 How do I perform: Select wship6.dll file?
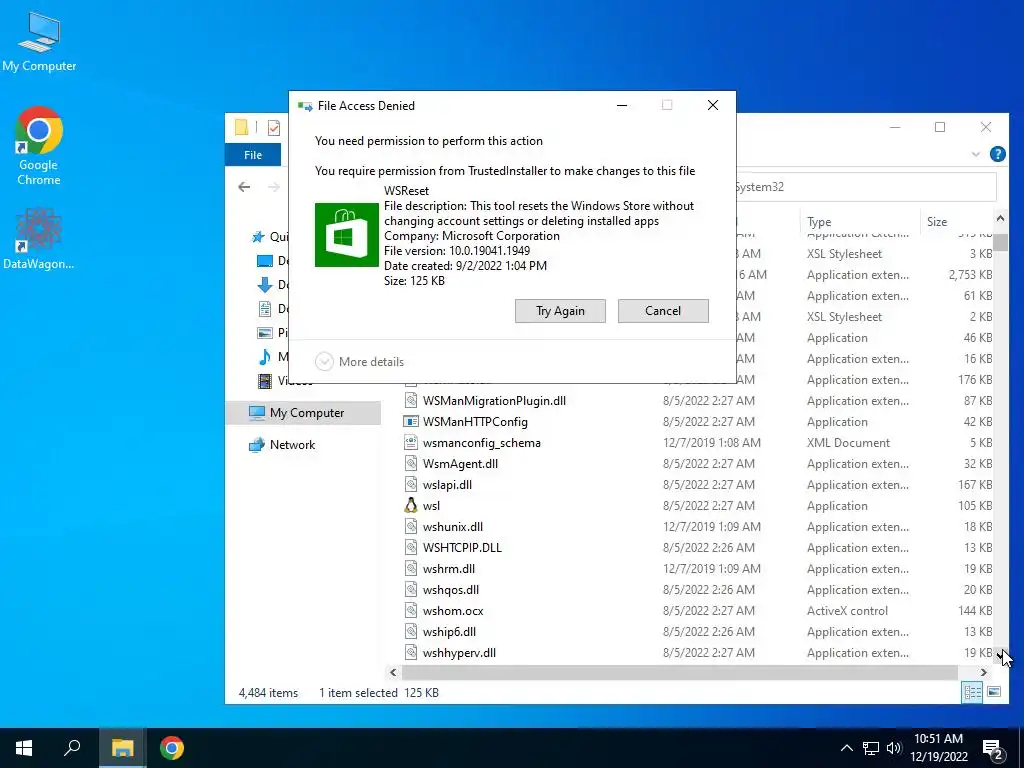(449, 632)
